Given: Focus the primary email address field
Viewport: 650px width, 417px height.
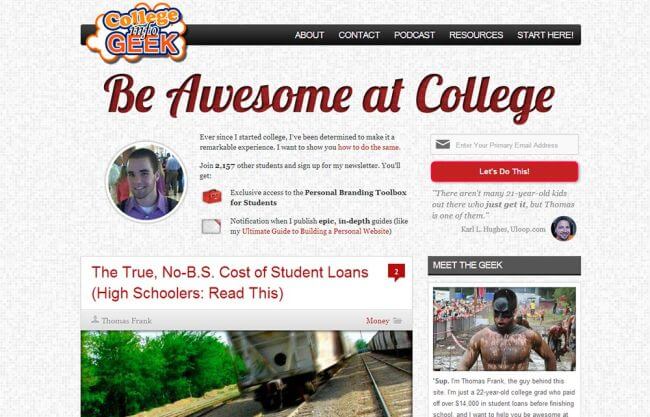Looking at the screenshot, I should [x=504, y=145].
